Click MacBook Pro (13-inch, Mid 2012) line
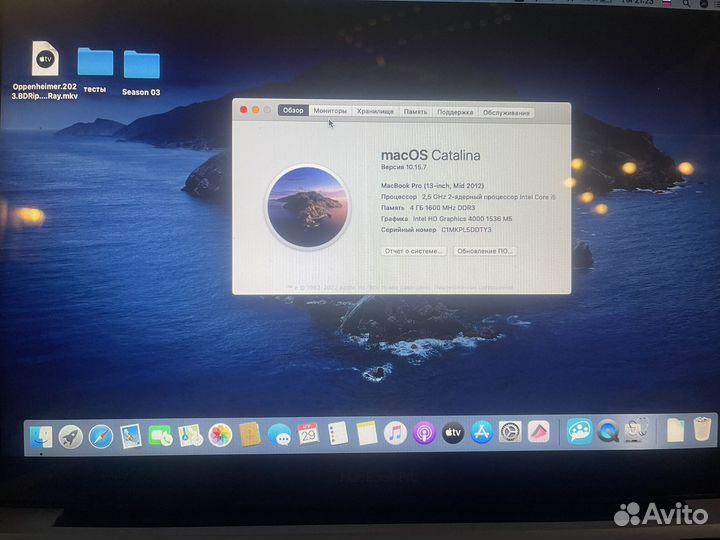 coord(433,186)
